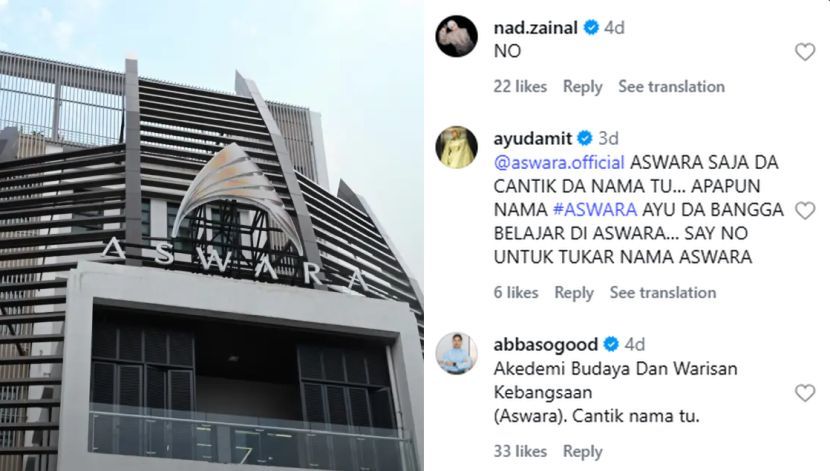The height and width of the screenshot is (471, 830).
Task: View the 33 likes list
Action: click(x=520, y=451)
